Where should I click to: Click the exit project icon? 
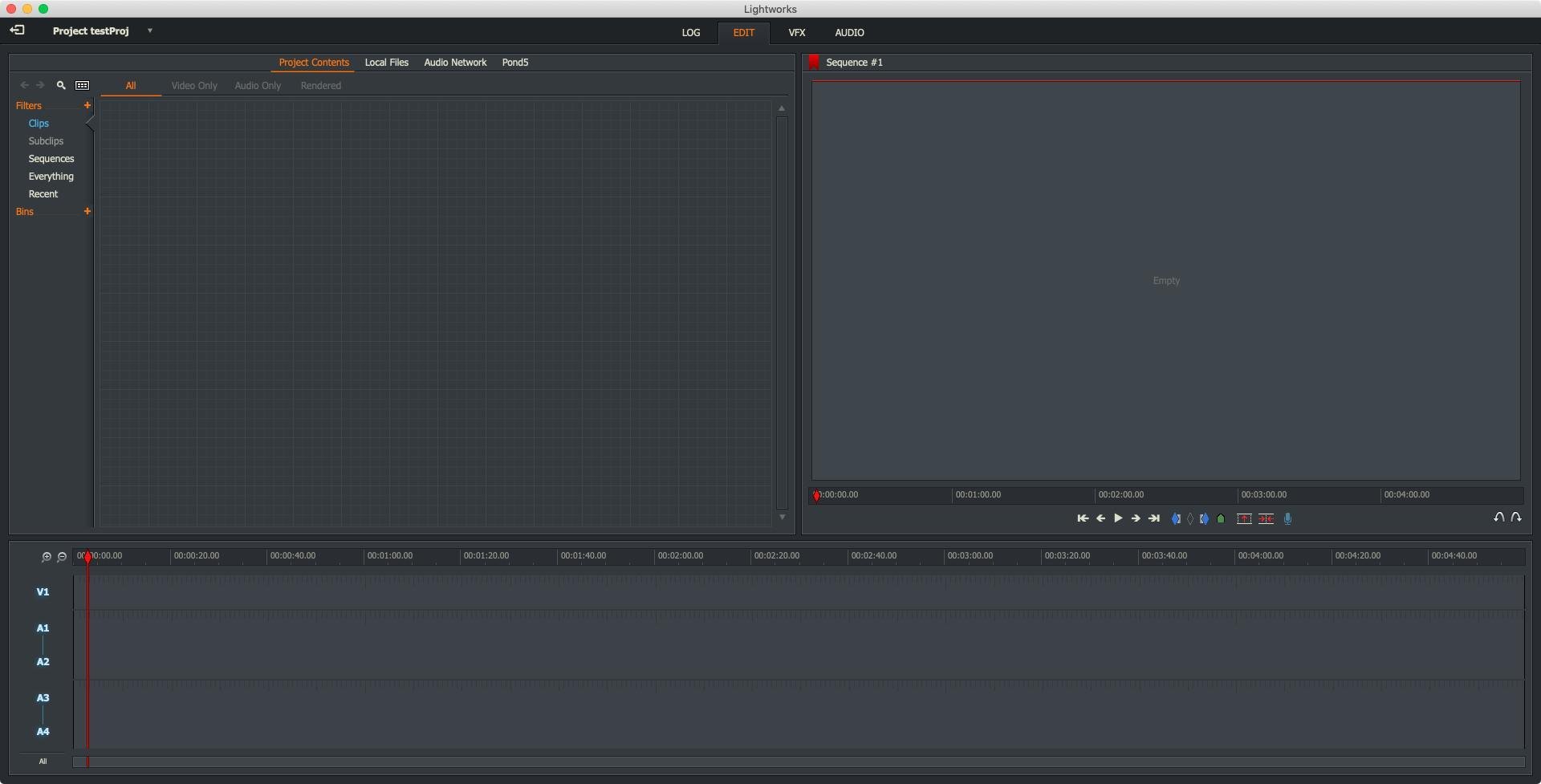[x=17, y=30]
